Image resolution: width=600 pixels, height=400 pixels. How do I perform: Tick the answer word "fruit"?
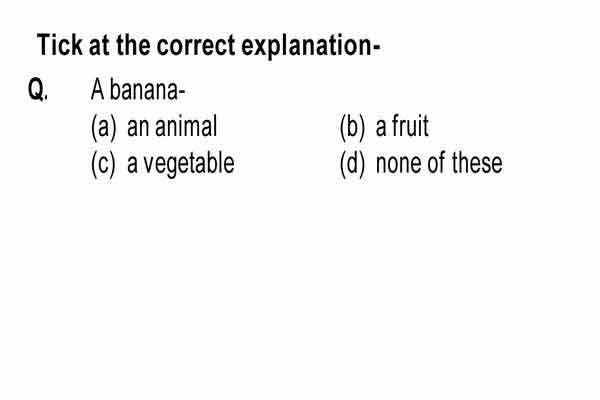[x=410, y=126]
